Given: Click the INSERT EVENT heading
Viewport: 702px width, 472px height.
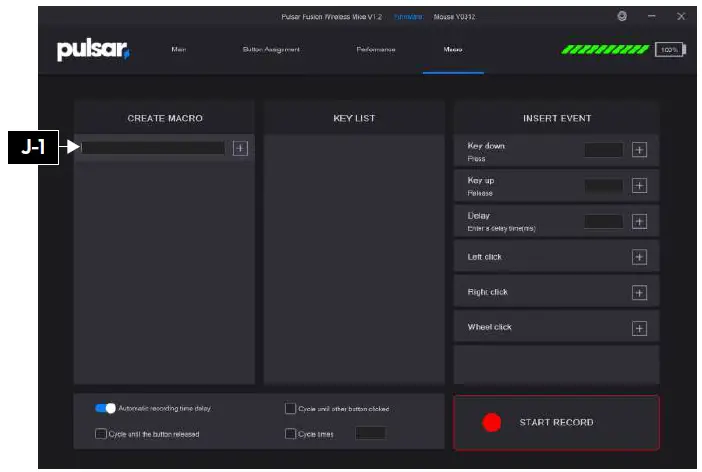Looking at the screenshot, I should click(x=557, y=118).
